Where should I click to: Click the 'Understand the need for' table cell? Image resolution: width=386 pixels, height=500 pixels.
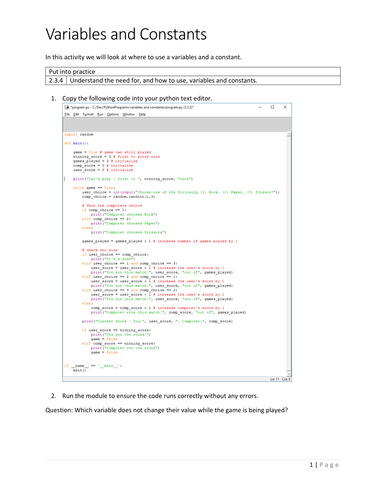pos(203,80)
